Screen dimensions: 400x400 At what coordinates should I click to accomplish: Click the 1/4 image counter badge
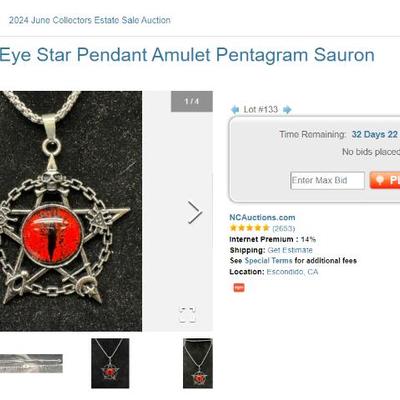click(x=192, y=101)
